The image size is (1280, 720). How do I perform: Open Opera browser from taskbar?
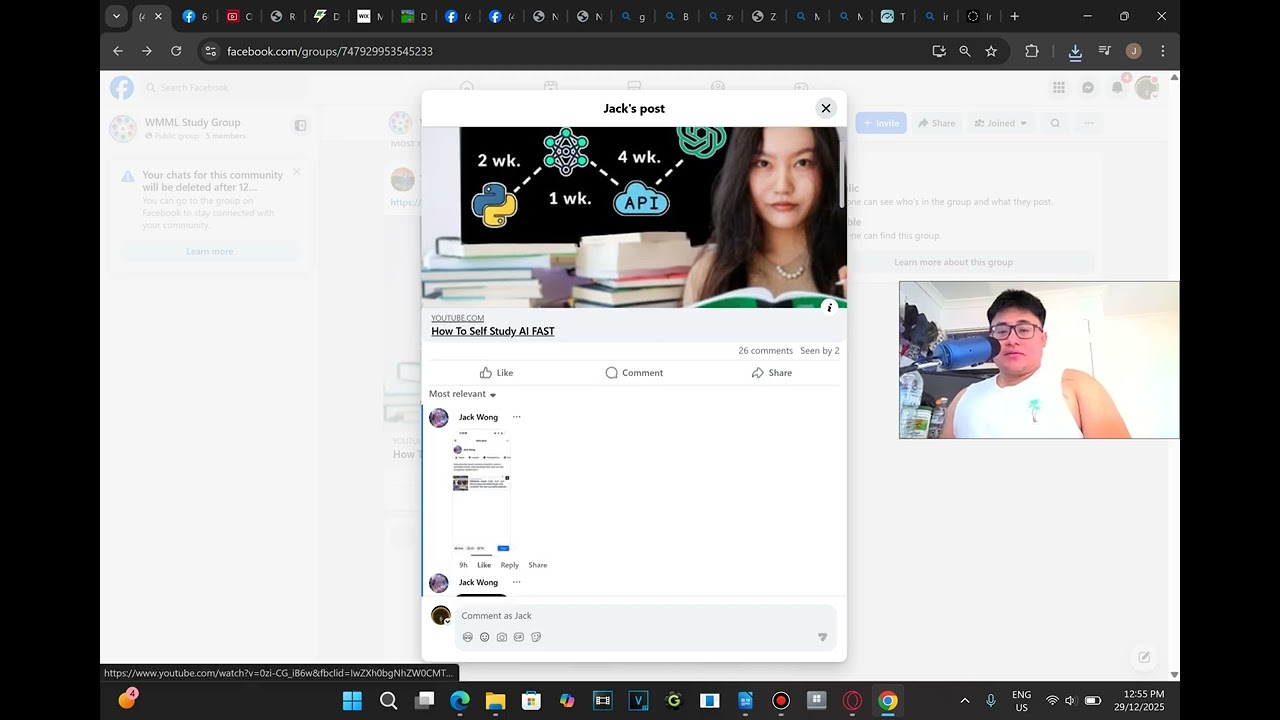[852, 701]
